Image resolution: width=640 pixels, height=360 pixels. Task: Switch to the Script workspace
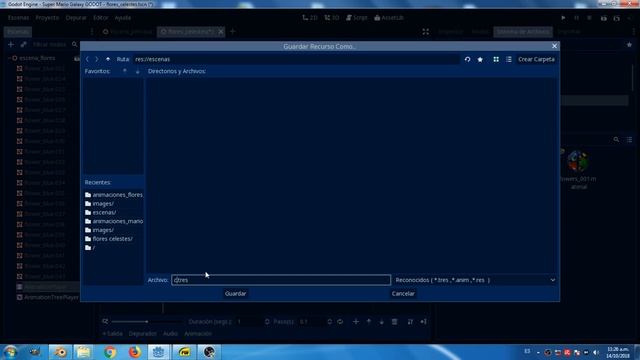357,18
